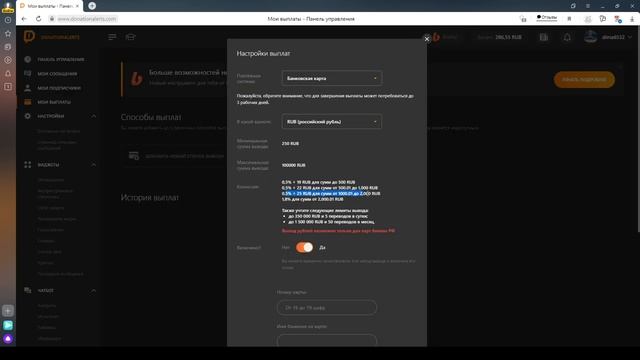Click the add new payout method card icon
Viewport: 640px width, 360px height.
point(133,156)
